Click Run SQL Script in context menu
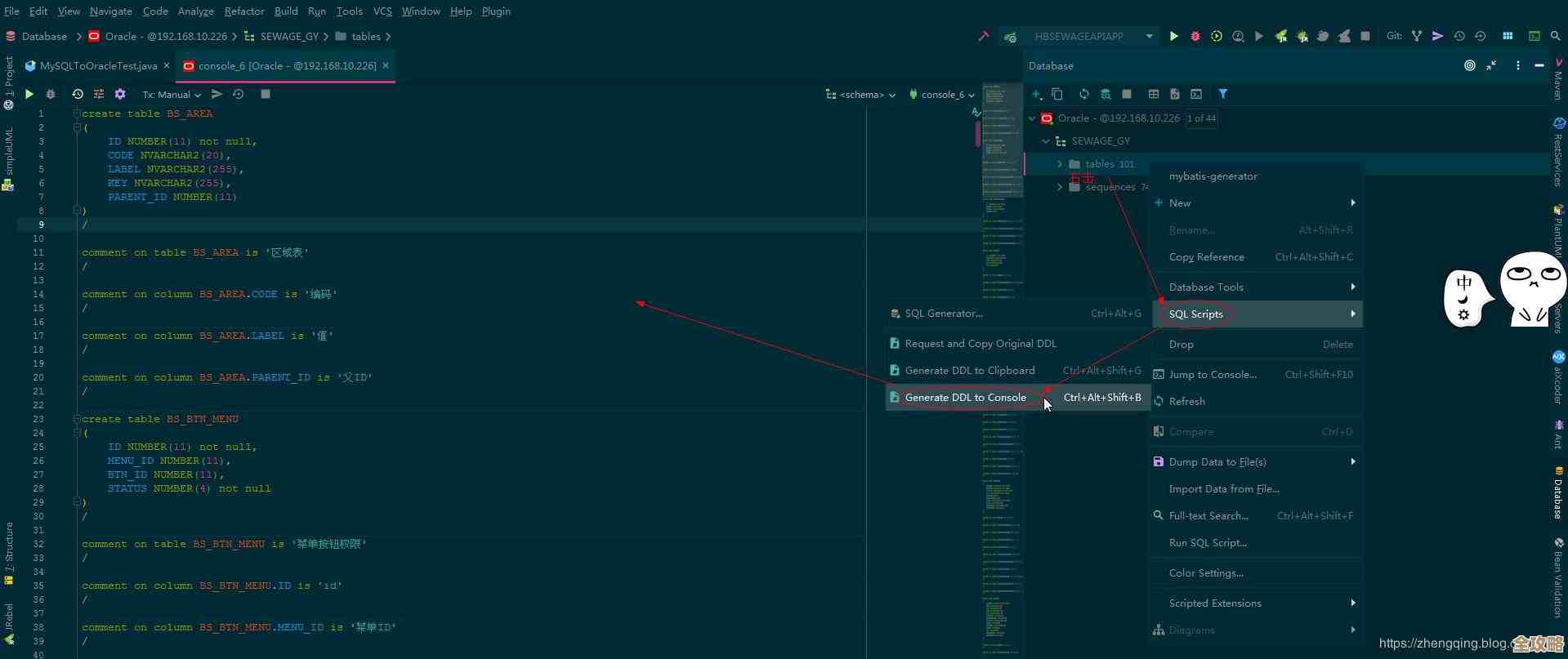The image size is (1568, 659). click(x=1207, y=543)
